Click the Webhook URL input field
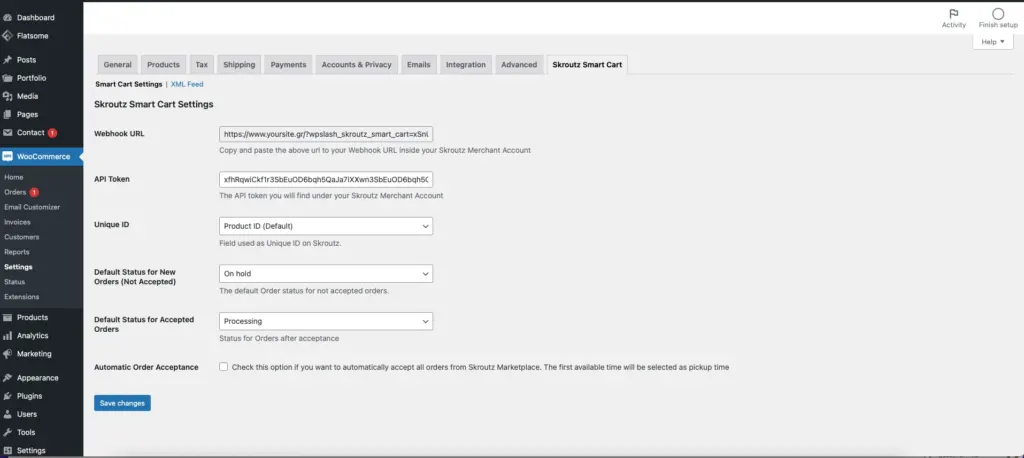 [x=326, y=134]
